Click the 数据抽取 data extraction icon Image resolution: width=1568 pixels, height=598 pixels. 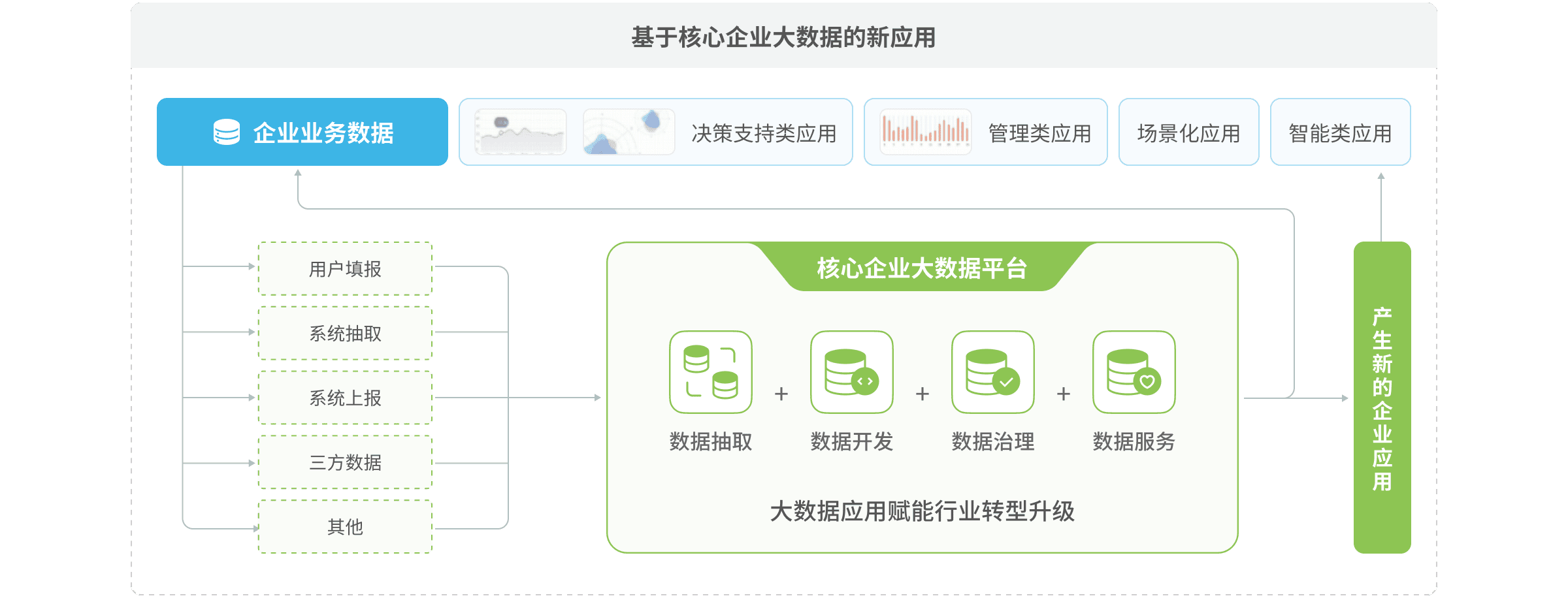pyautogui.click(x=711, y=372)
